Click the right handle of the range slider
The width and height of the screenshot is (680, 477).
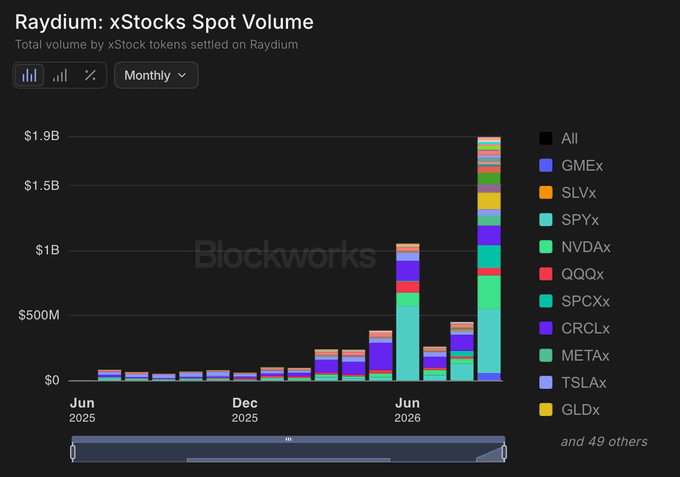pyautogui.click(x=504, y=452)
